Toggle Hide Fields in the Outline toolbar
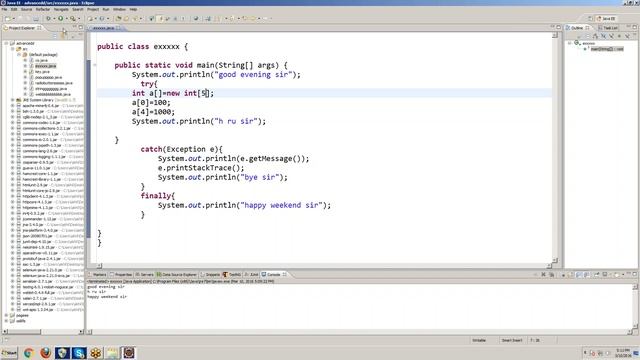Viewport: 640px width, 360px height. pos(603,36)
